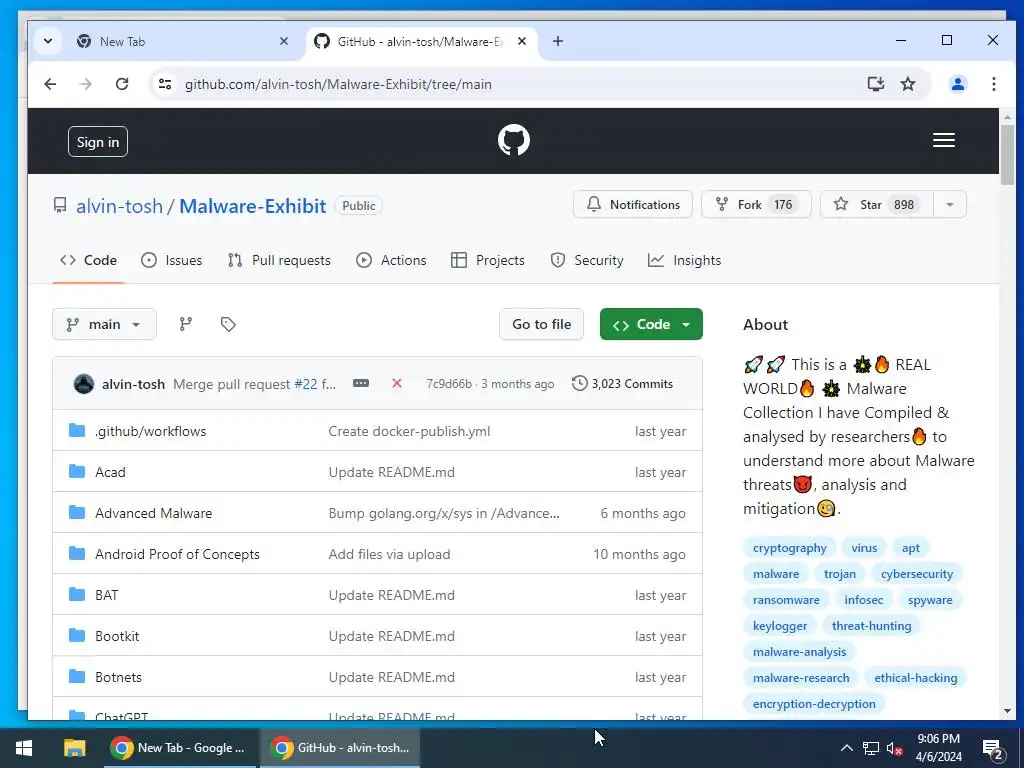1024x768 pixels.
Task: Click the ransomware topic tag
Action: tap(786, 600)
